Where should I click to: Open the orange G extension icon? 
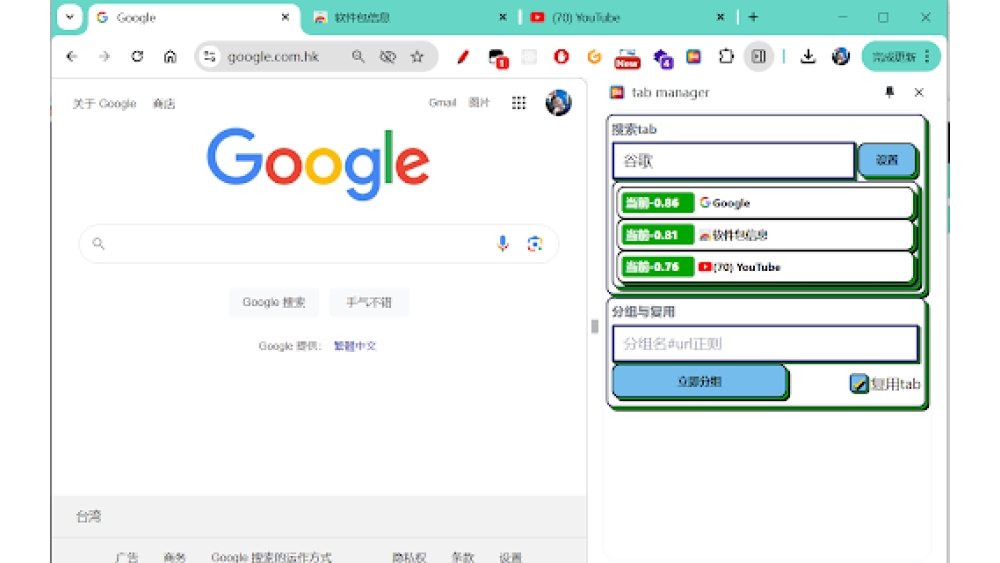point(594,57)
